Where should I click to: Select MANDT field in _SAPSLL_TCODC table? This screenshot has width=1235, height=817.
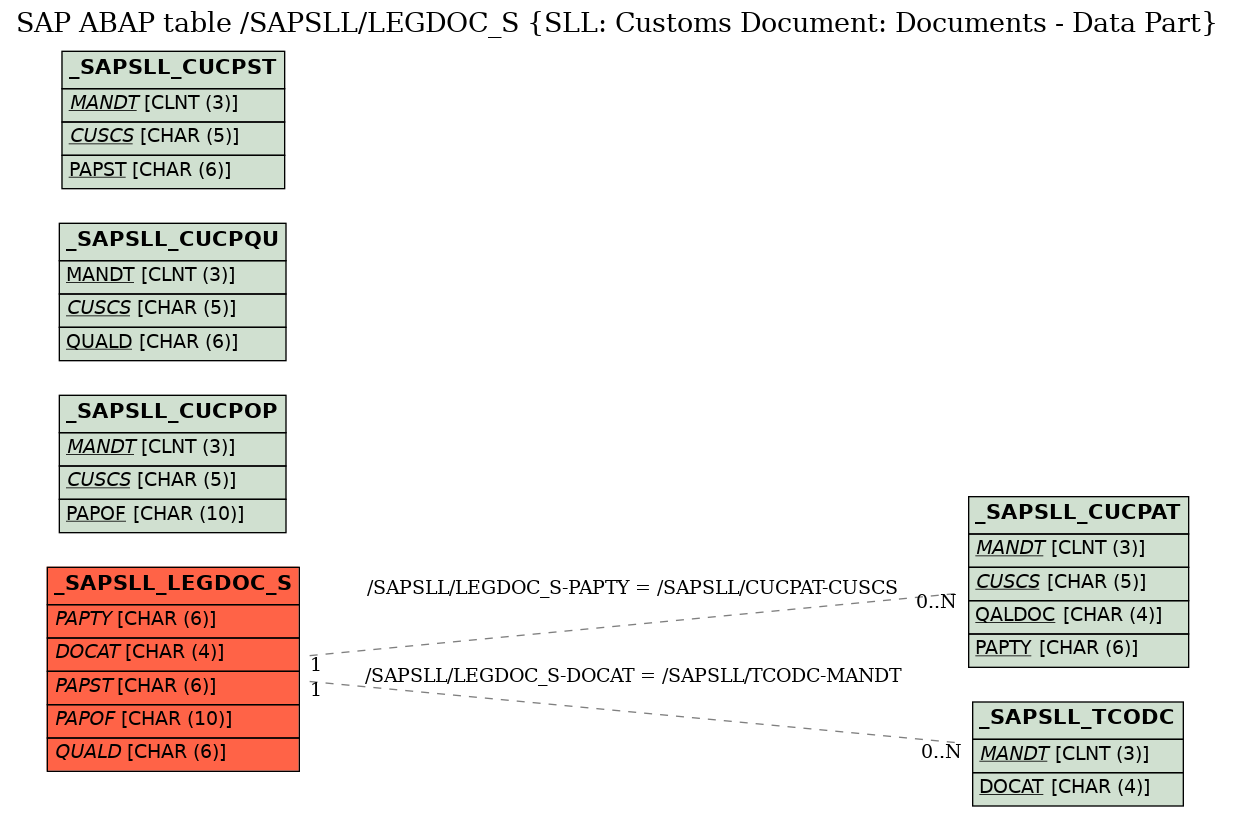tap(1078, 754)
